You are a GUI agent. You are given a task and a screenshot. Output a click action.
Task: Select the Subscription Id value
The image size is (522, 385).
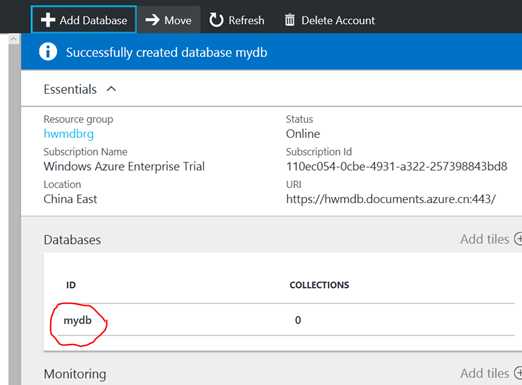[x=397, y=166]
